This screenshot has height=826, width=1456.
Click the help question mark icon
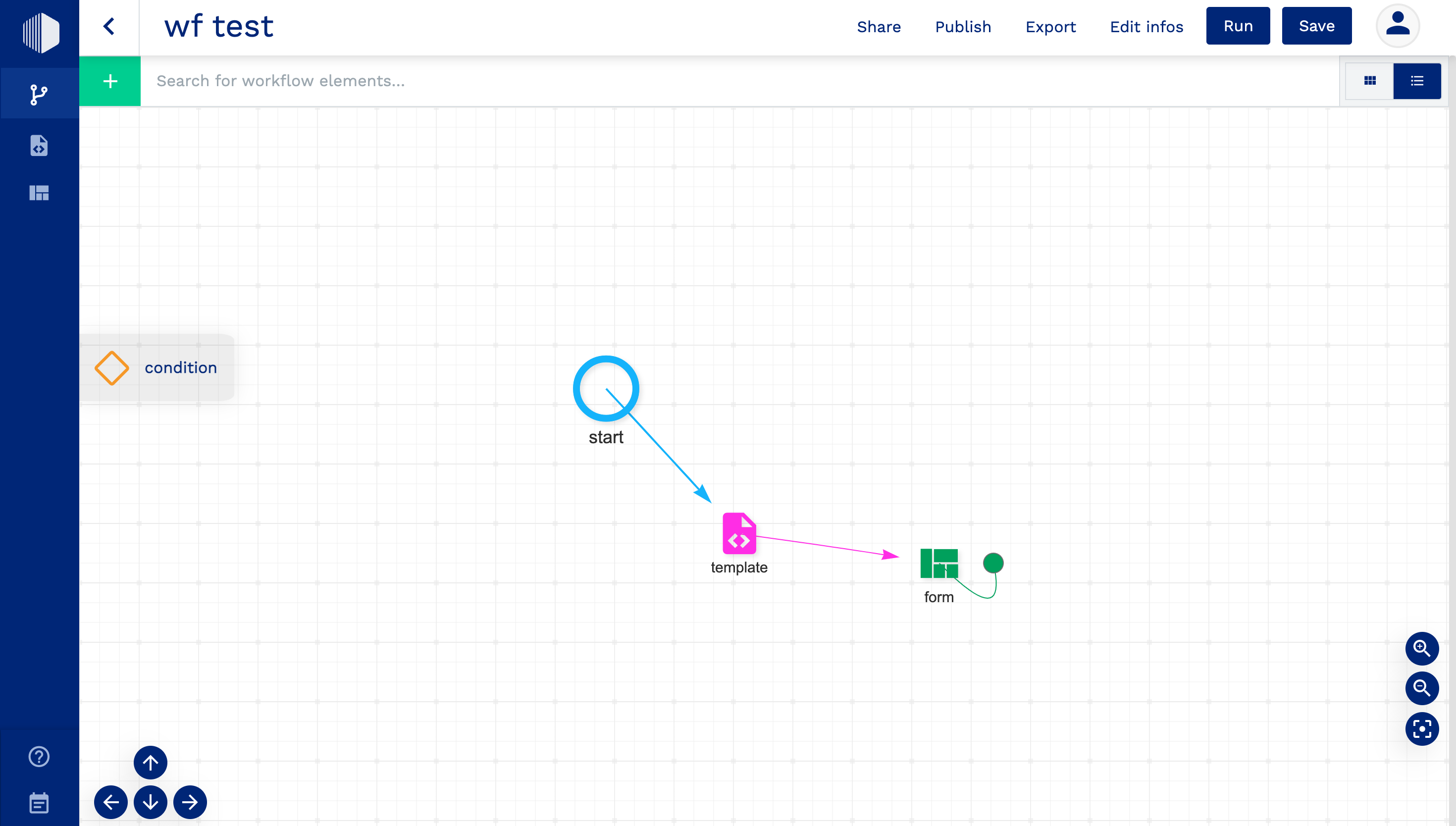[39, 756]
